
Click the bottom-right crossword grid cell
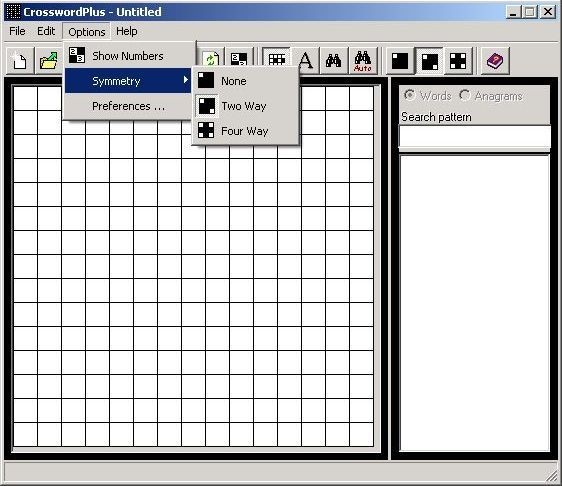(361, 434)
